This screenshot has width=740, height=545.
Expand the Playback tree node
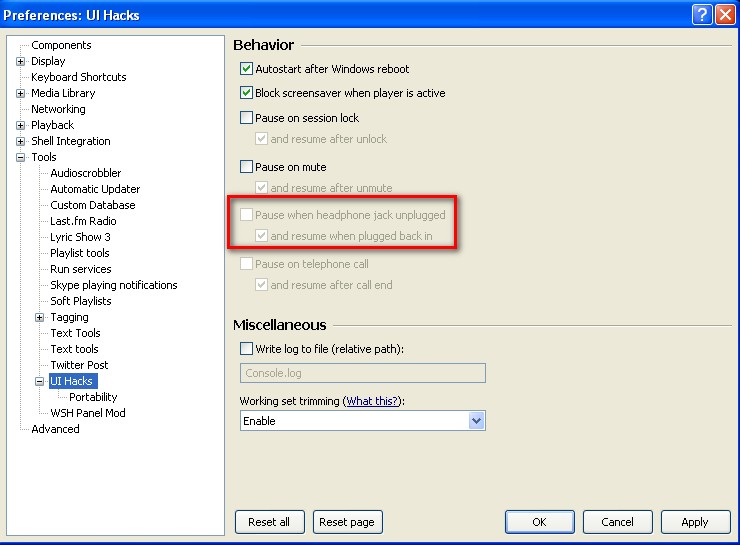pos(20,126)
